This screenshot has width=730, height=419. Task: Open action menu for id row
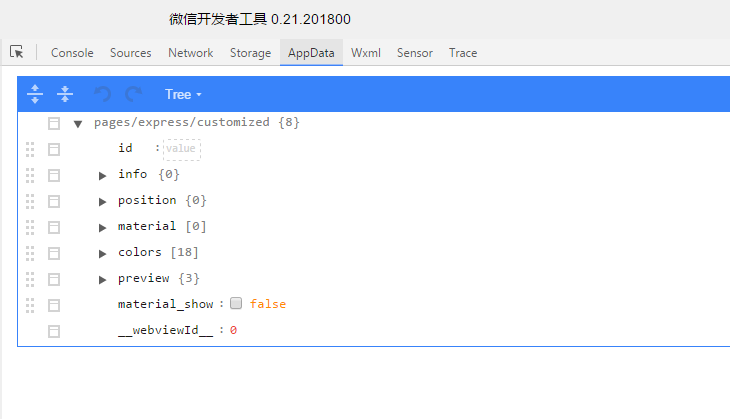tap(54, 149)
